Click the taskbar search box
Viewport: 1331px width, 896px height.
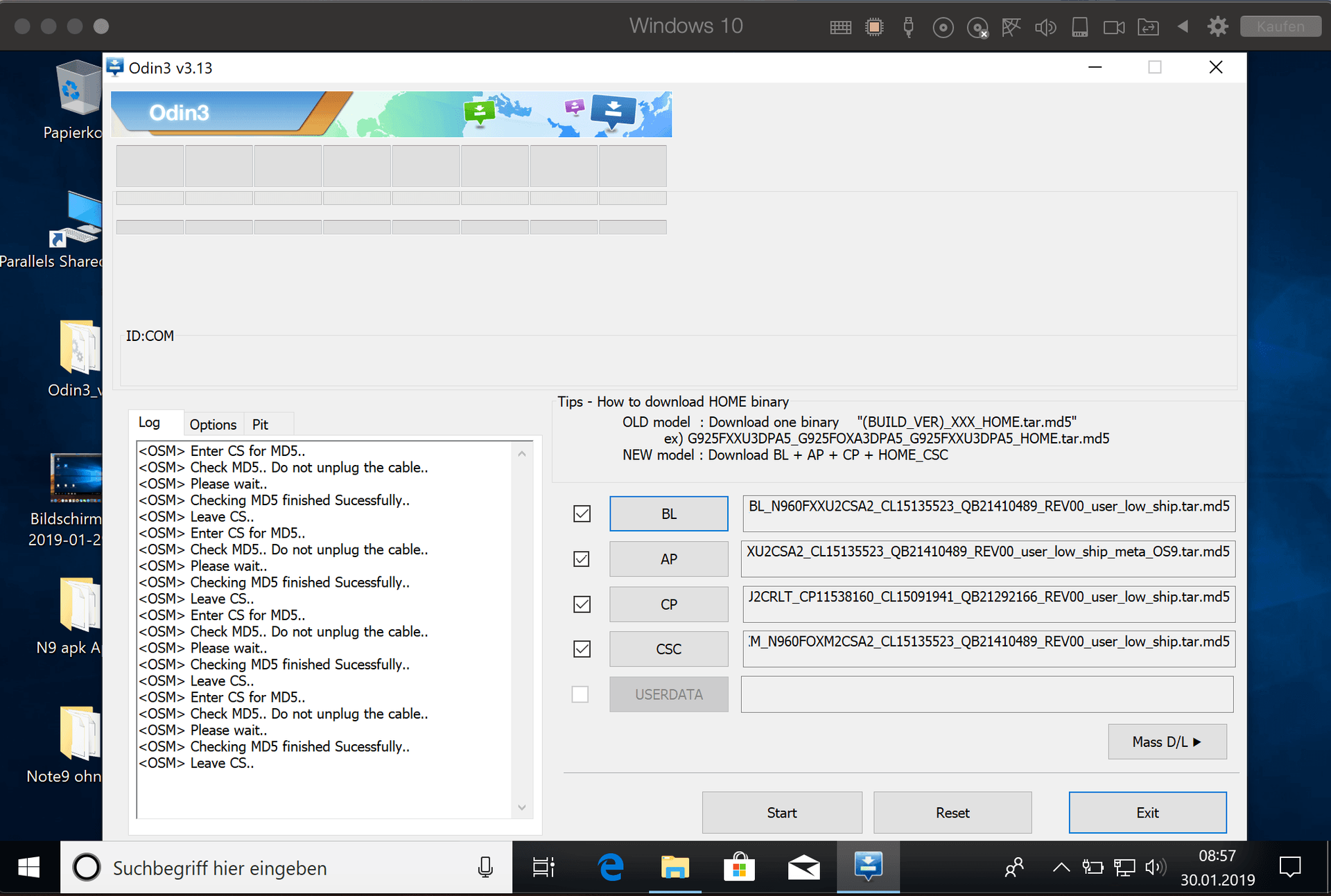click(x=286, y=867)
